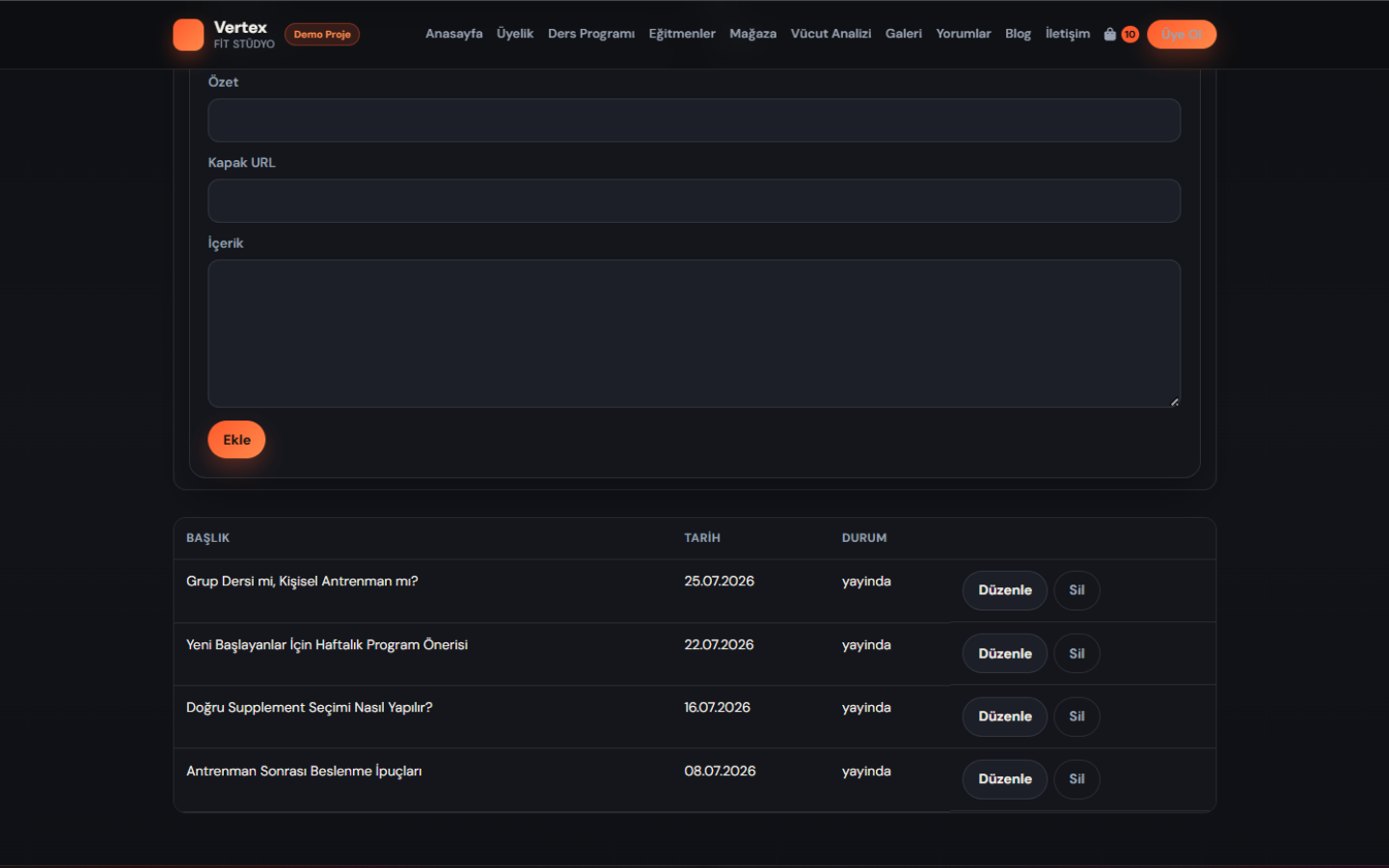The image size is (1389, 868).
Task: Delete the Antrenman Sonrası Beslenme post
Action: 1076,779
